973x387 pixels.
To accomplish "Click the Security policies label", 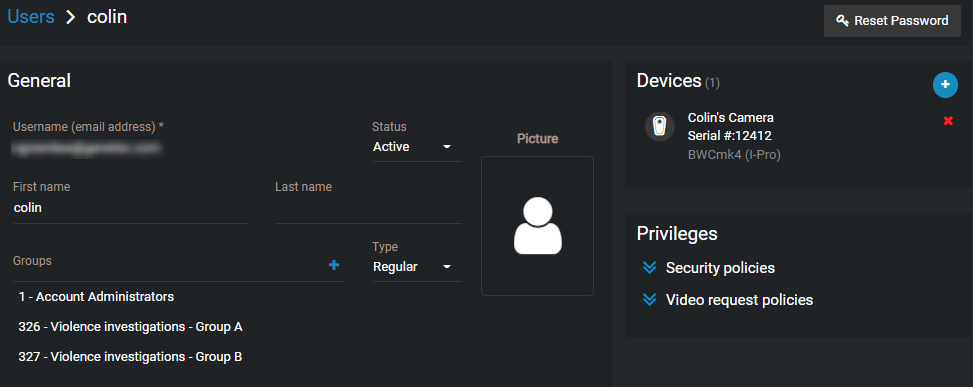I will (720, 268).
